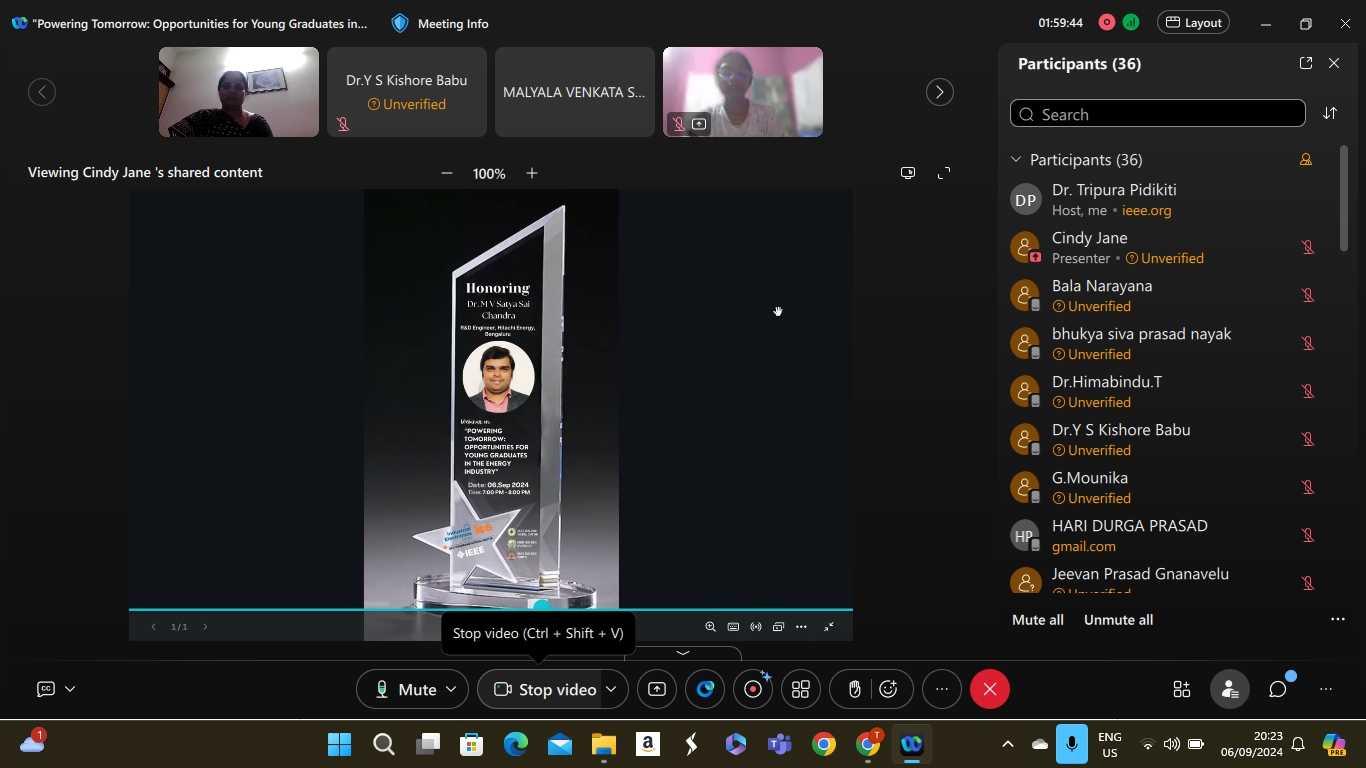This screenshot has height=768, width=1366.
Task: Click the Apps icon in bottom right
Action: 1182,689
